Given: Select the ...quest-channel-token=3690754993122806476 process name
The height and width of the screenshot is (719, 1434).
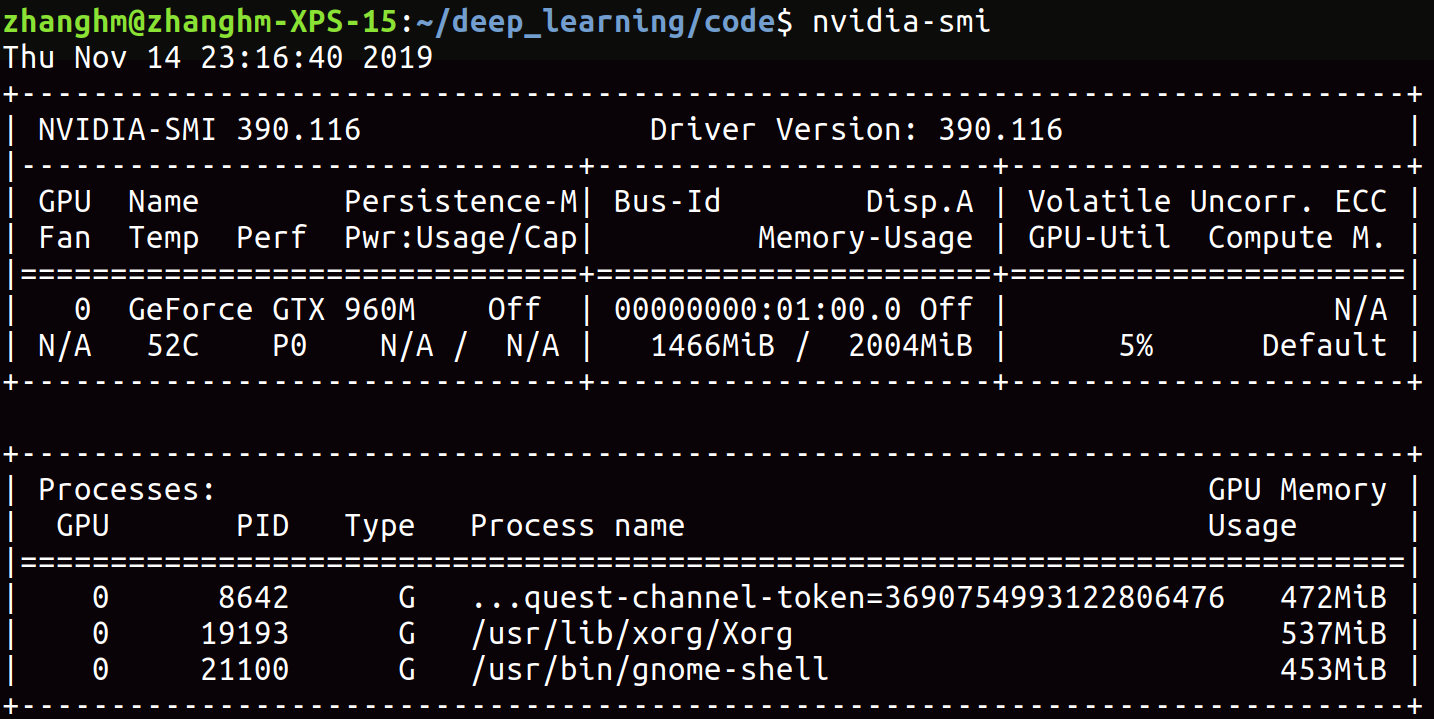Looking at the screenshot, I should point(848,598).
